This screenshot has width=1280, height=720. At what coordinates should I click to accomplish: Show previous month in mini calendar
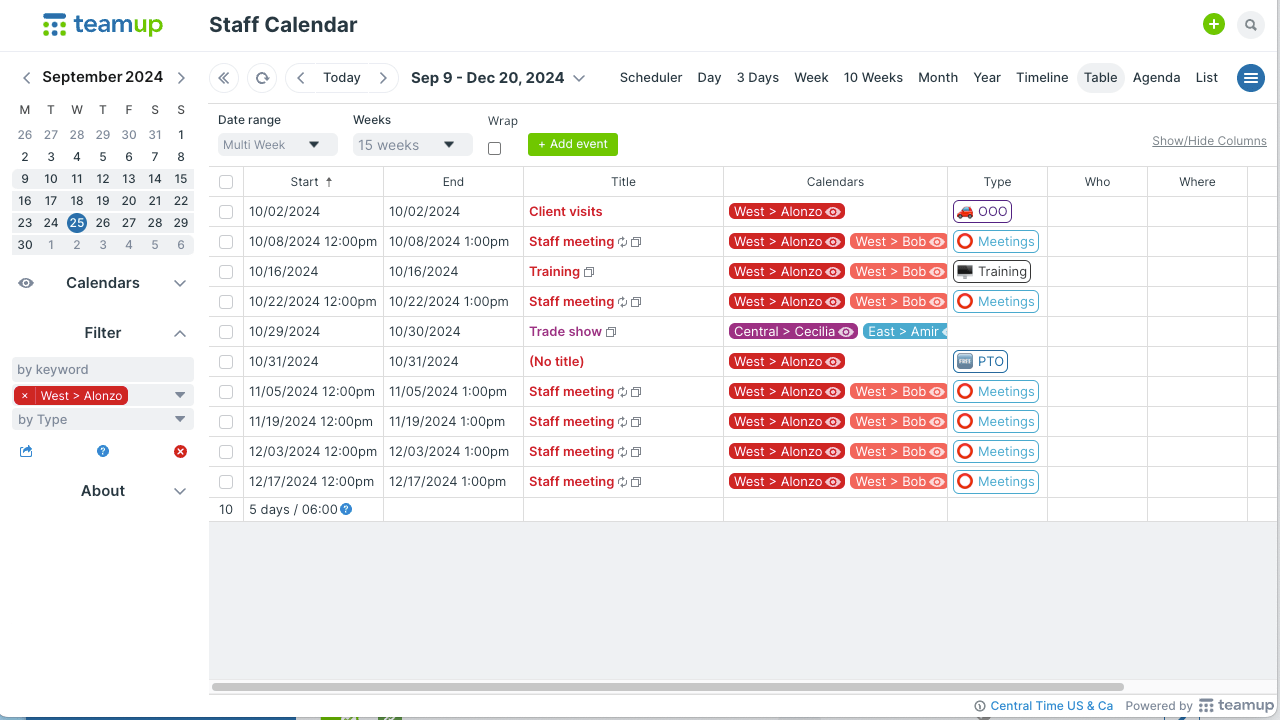coord(27,77)
